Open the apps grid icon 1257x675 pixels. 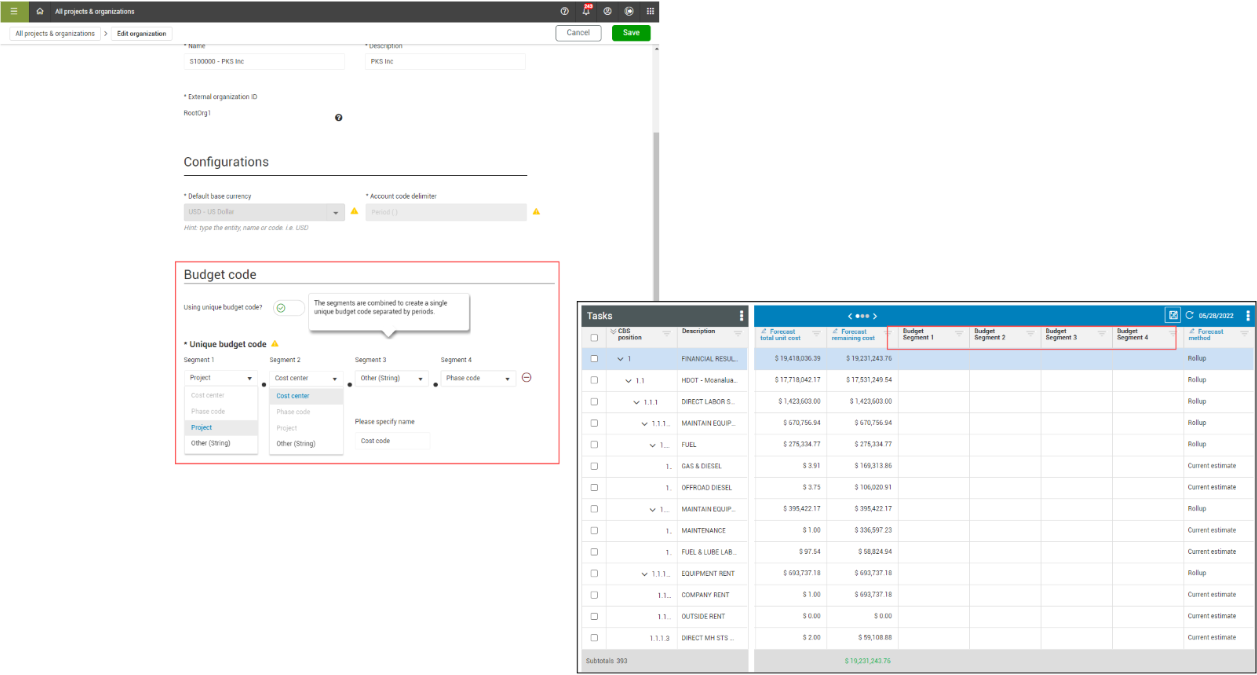tap(651, 11)
